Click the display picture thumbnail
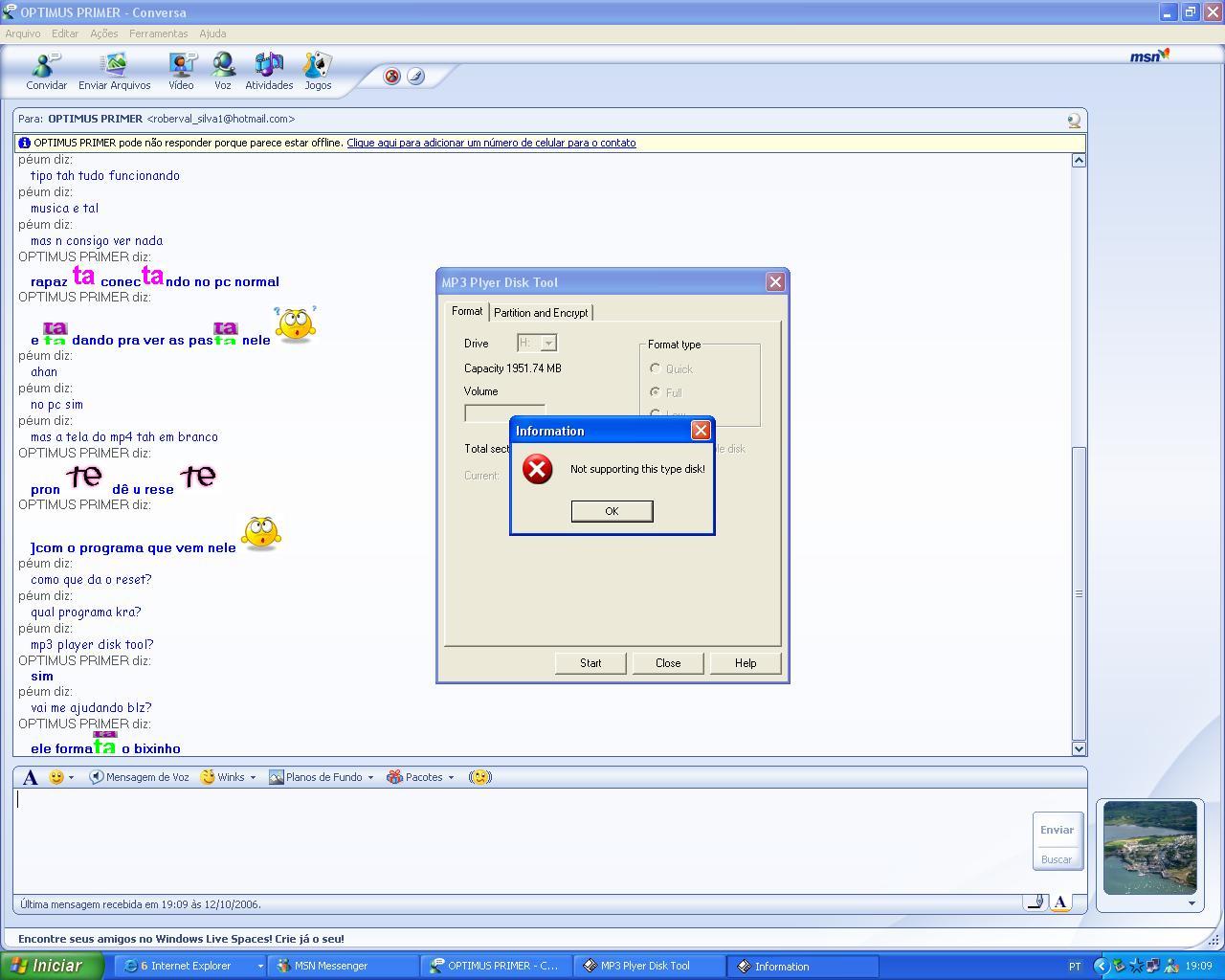The height and width of the screenshot is (980, 1225). point(1149,848)
